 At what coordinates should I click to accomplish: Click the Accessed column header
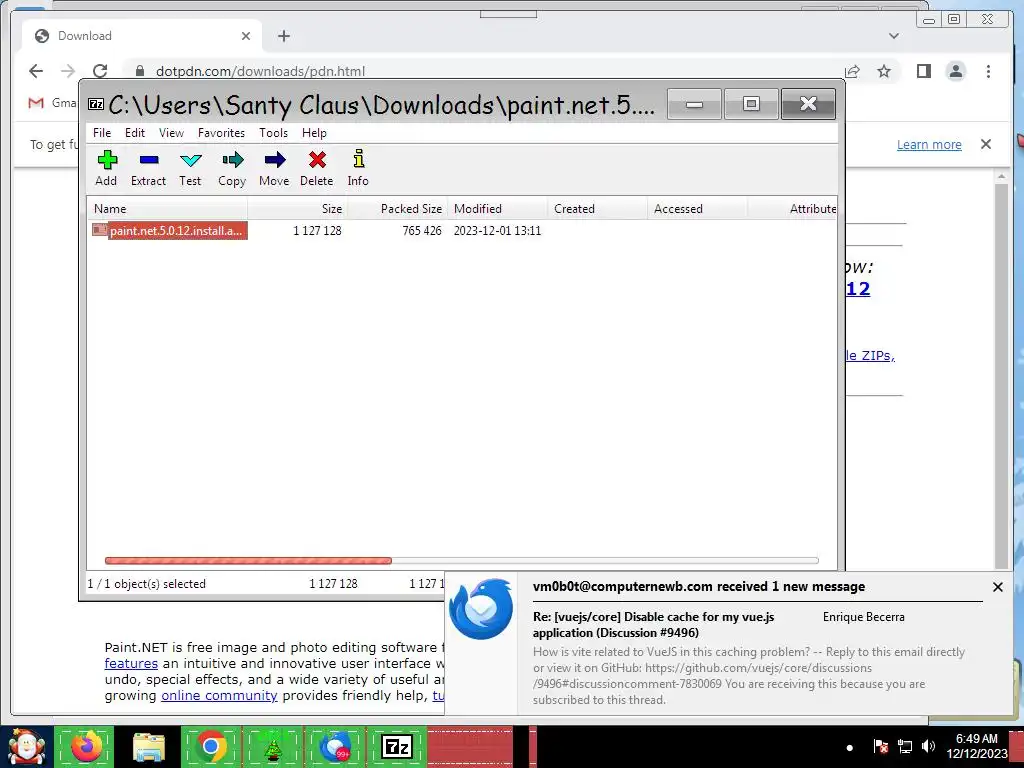click(x=697, y=209)
